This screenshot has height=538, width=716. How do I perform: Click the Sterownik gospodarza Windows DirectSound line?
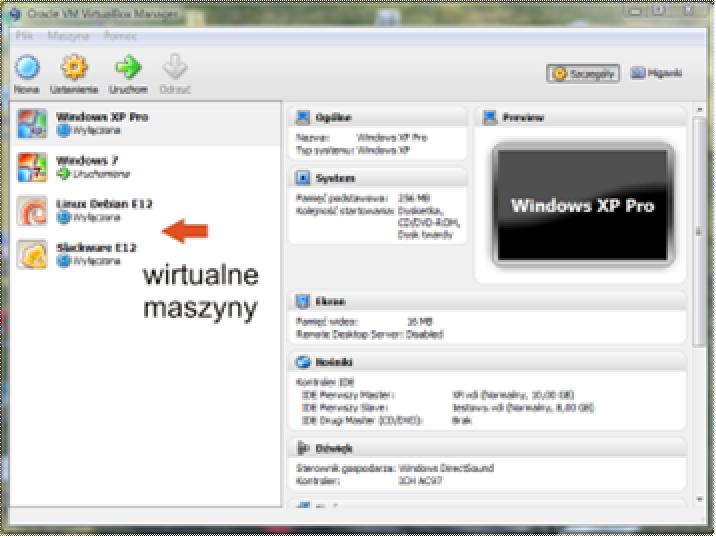click(395, 468)
